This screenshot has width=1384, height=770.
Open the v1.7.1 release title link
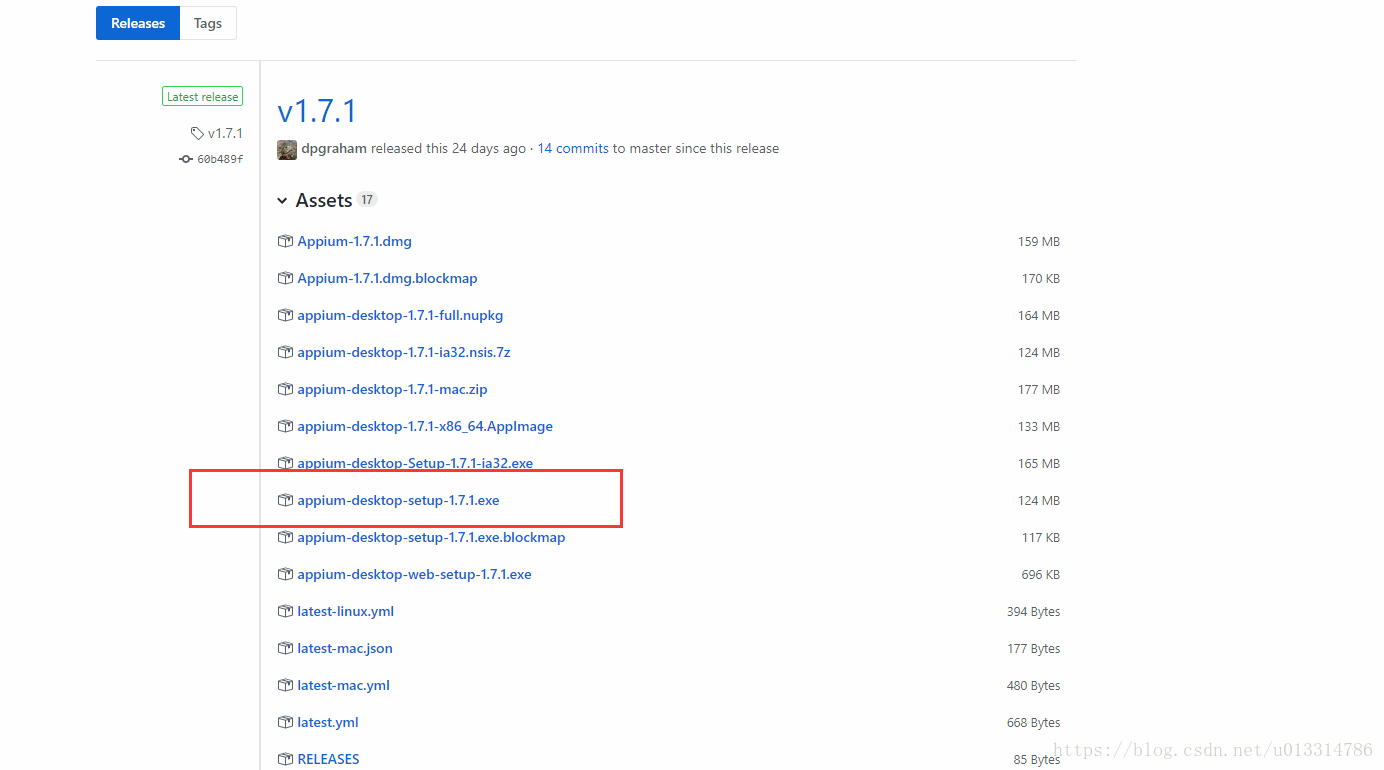point(317,110)
